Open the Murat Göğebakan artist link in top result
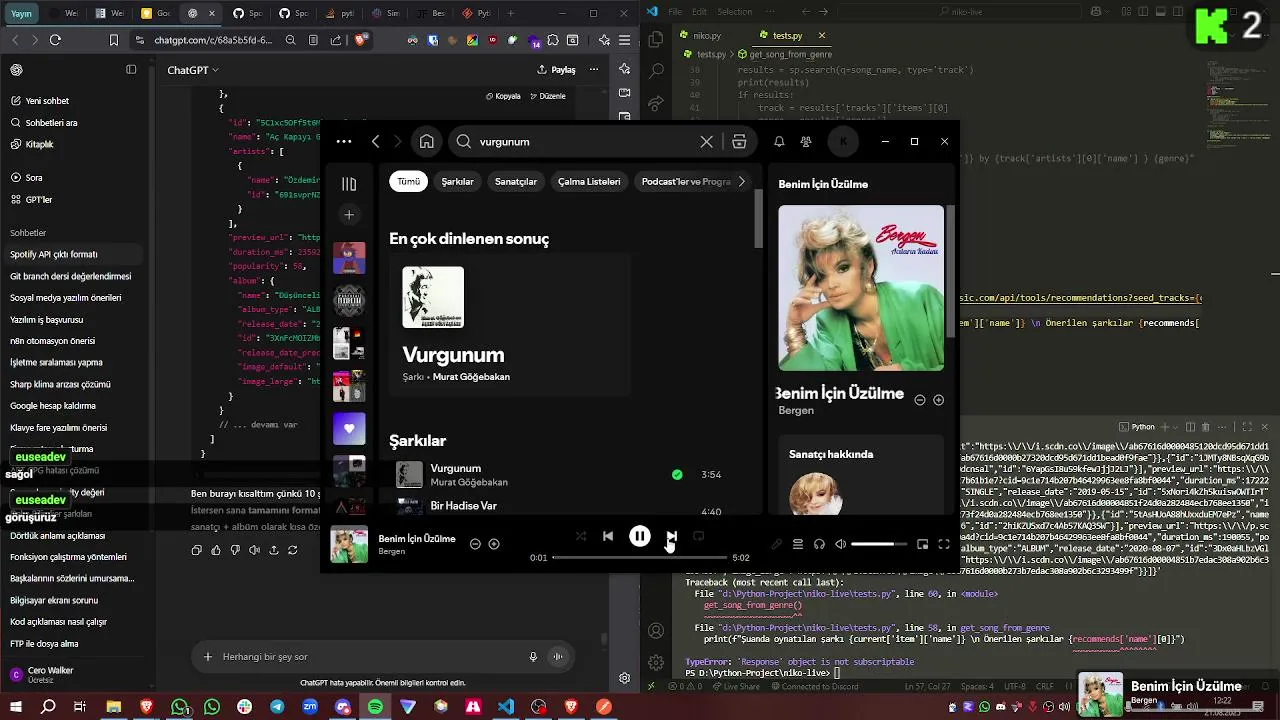Screen dimensions: 1280x720 [x=471, y=377]
